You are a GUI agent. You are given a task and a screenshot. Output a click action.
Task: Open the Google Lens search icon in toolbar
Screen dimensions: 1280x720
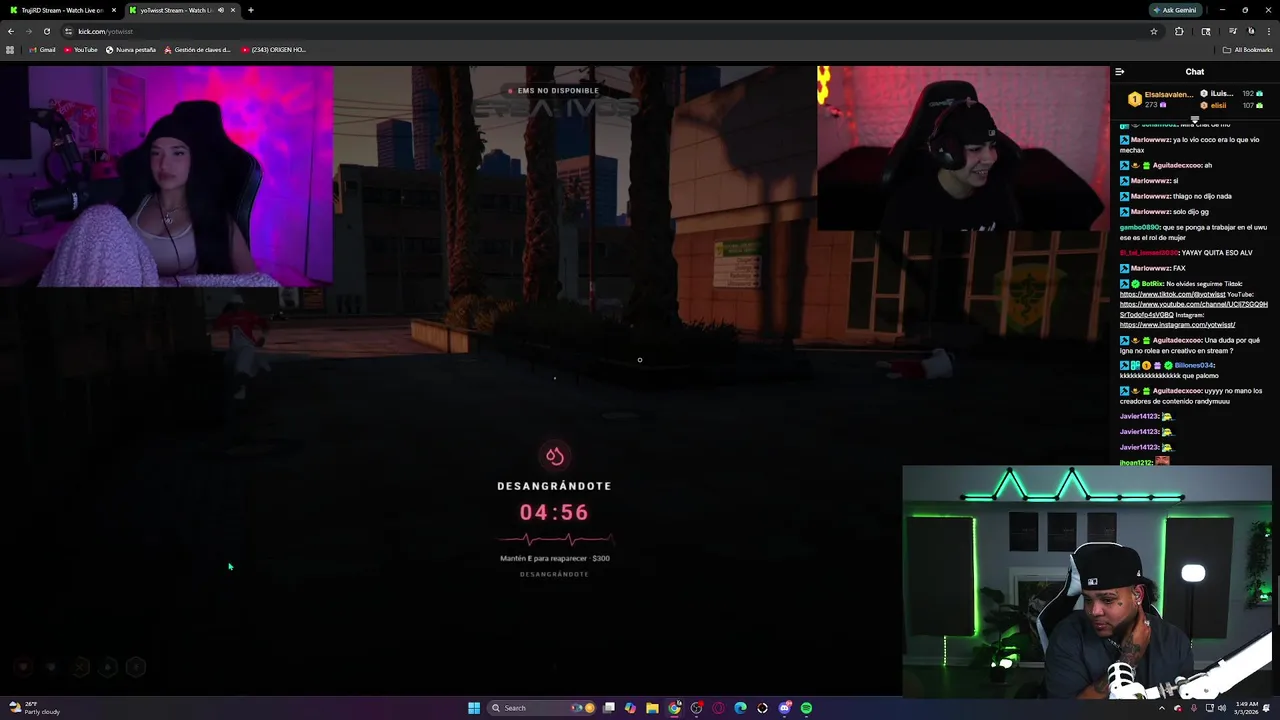click(x=1206, y=31)
